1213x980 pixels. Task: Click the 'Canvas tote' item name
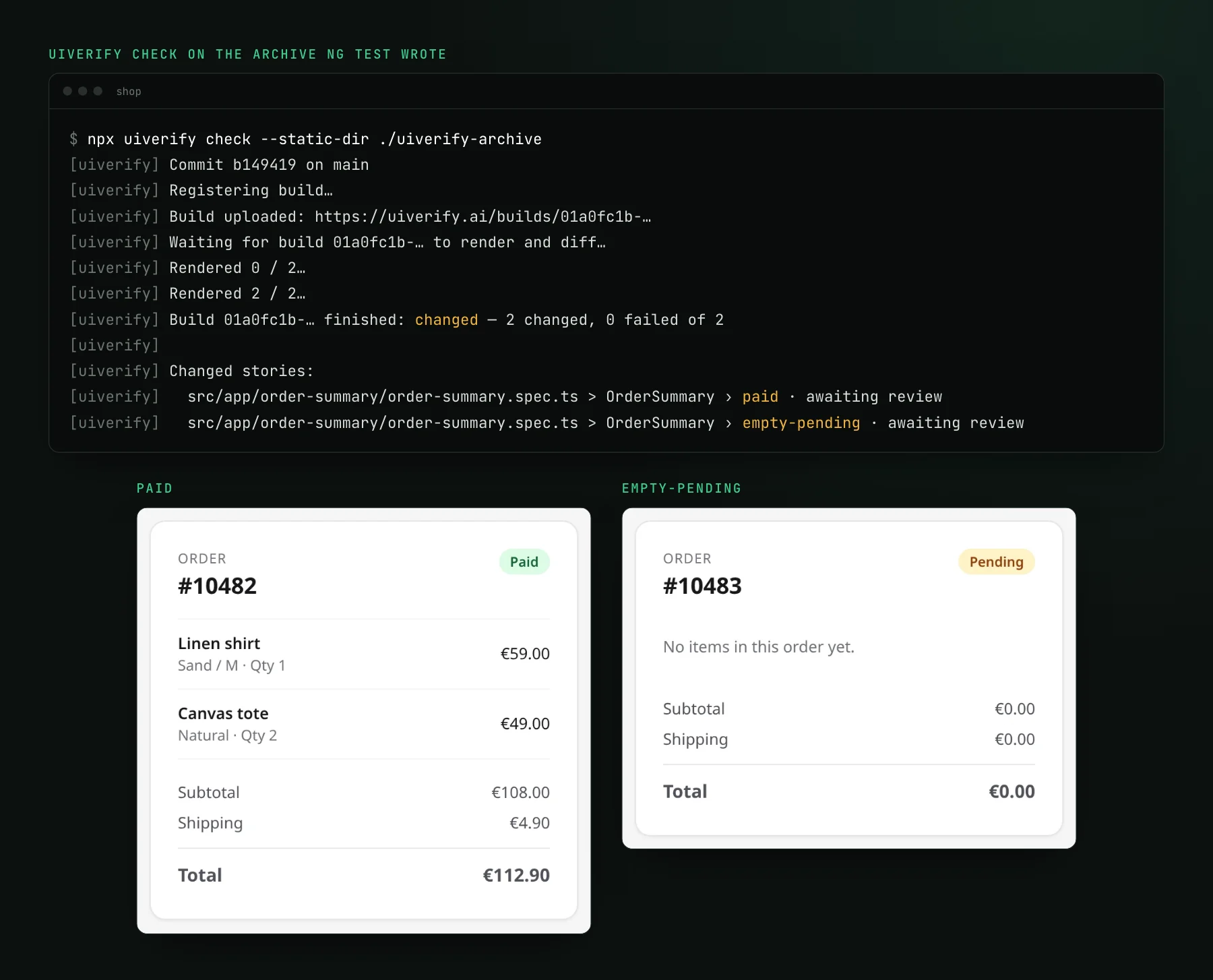pos(223,713)
